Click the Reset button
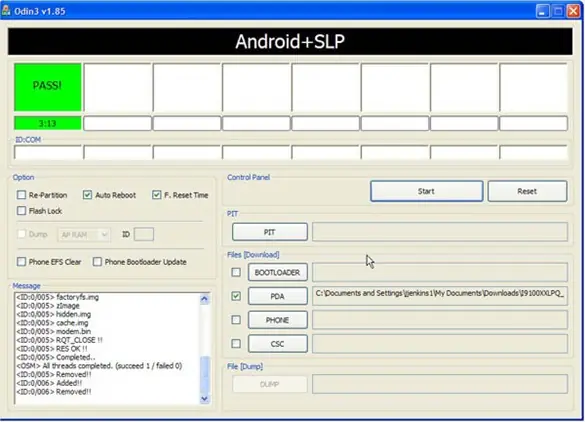585x422 pixels. pos(527,191)
